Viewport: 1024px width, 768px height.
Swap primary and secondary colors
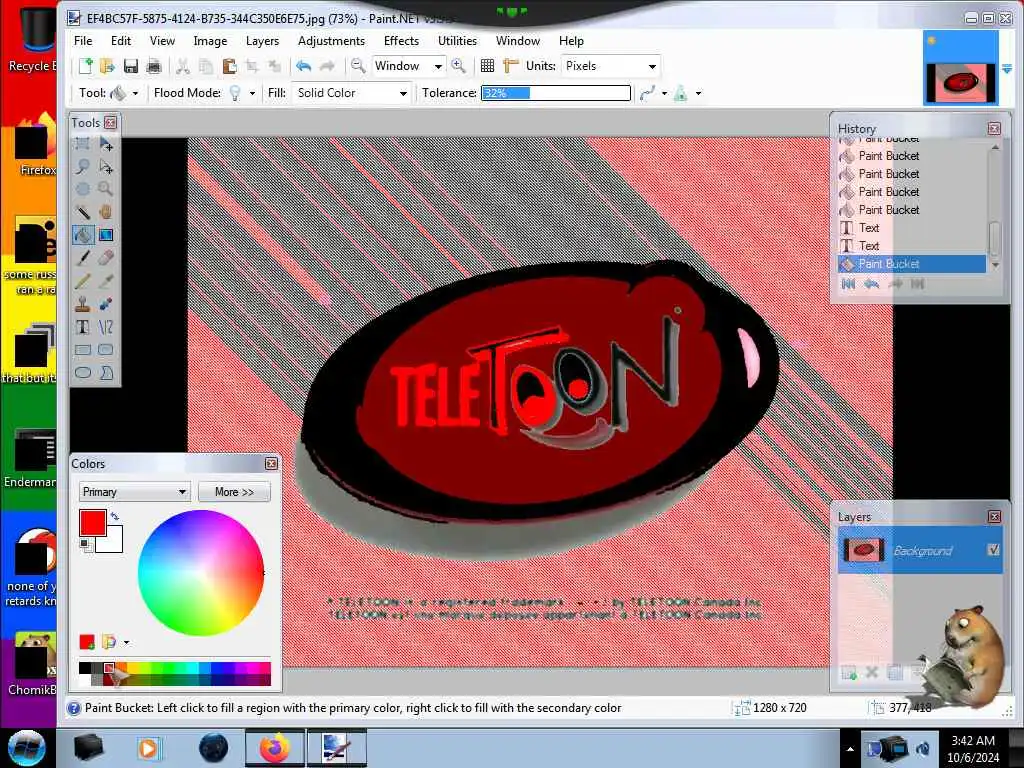click(115, 516)
